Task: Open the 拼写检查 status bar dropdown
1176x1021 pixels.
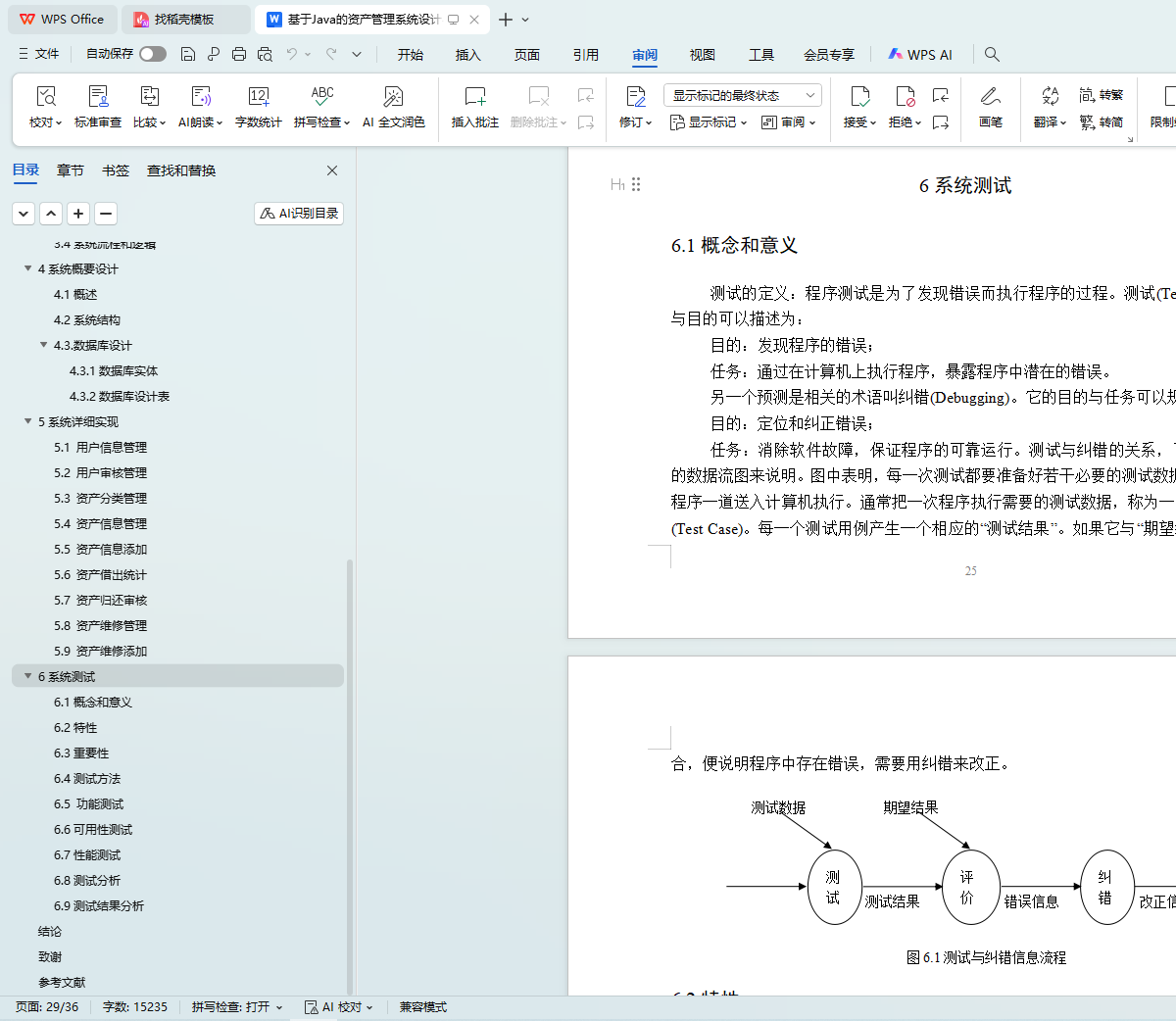Action: pos(237,1006)
